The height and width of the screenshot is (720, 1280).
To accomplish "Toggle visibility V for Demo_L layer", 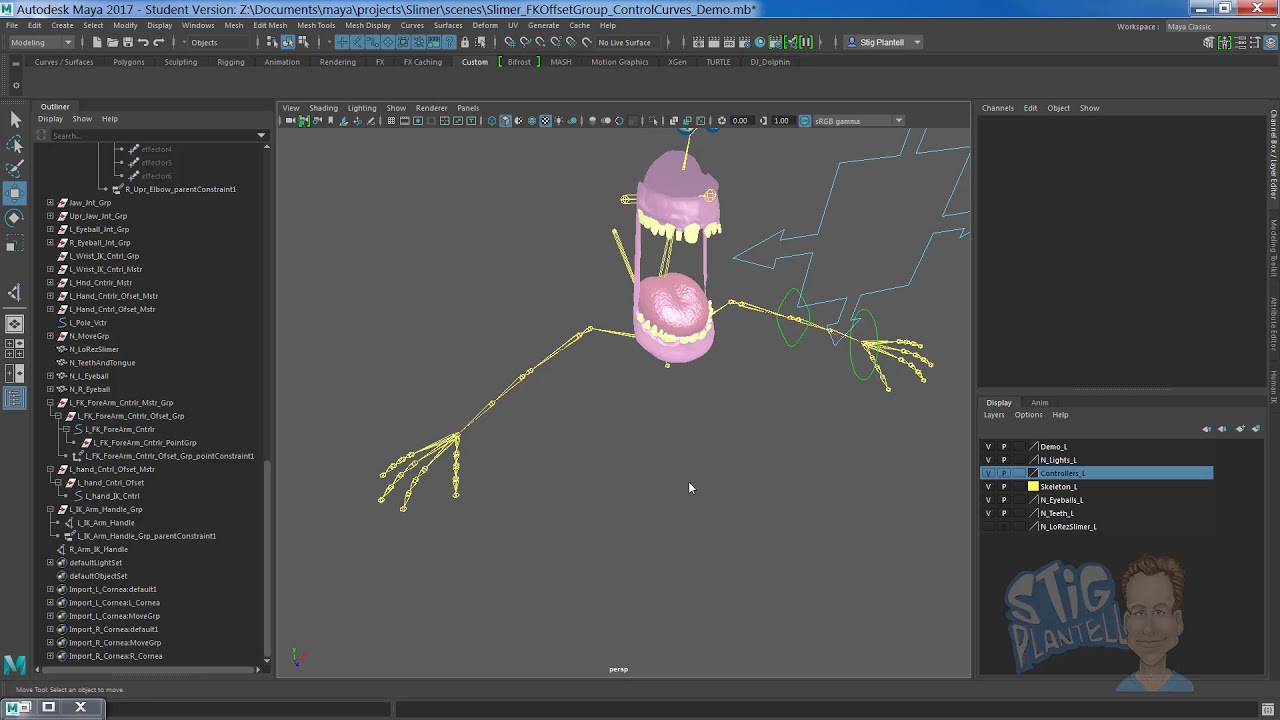I will (x=988, y=447).
